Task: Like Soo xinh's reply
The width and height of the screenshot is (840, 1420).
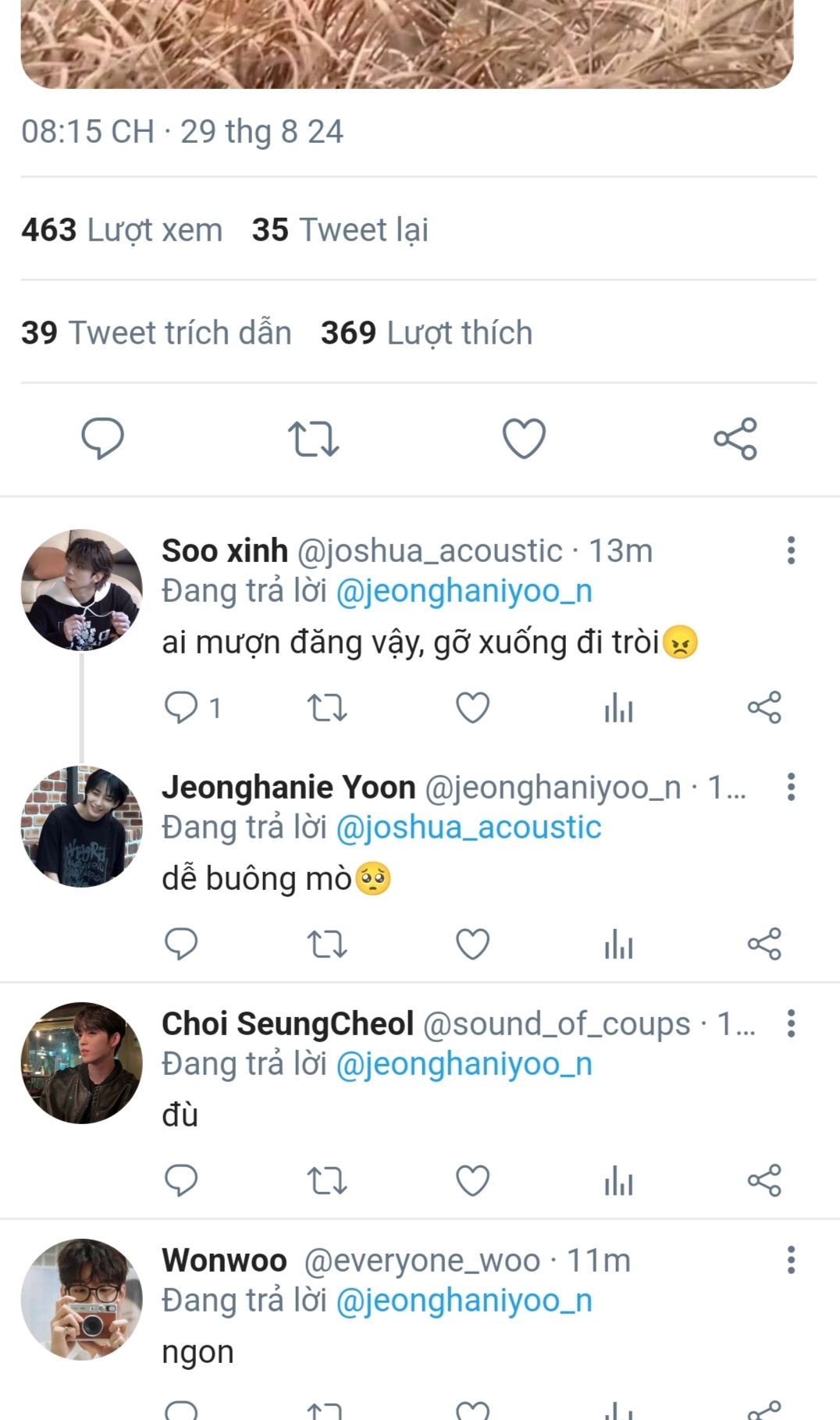Action: pos(472,708)
